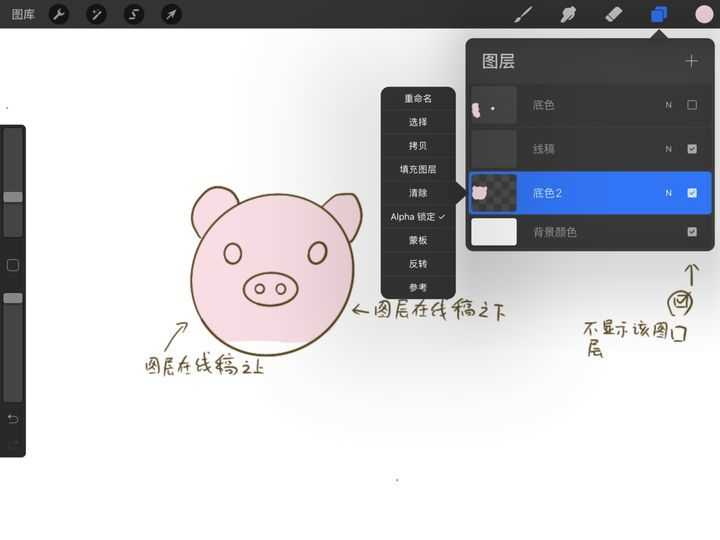720x540 pixels.
Task: Tap the undo arrow in the sidebar
Action: pyautogui.click(x=13, y=418)
